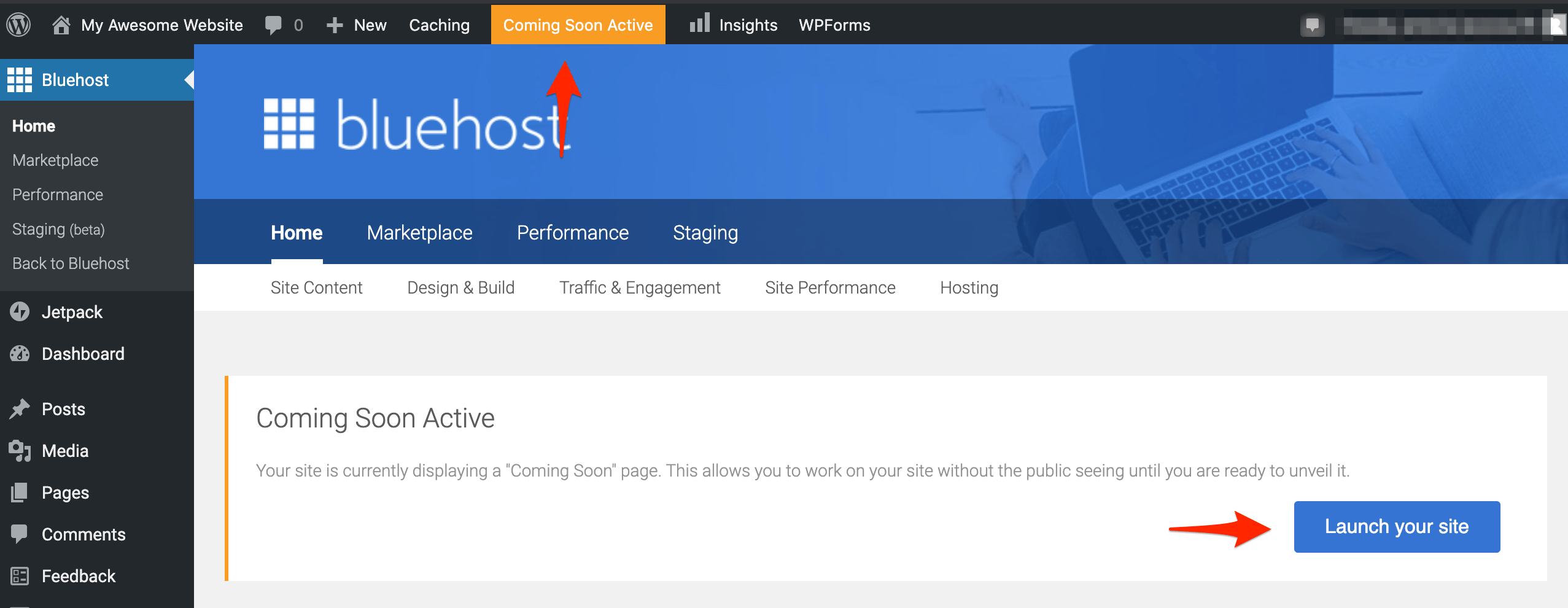
Task: Open the Caching menu
Action: 440,25
